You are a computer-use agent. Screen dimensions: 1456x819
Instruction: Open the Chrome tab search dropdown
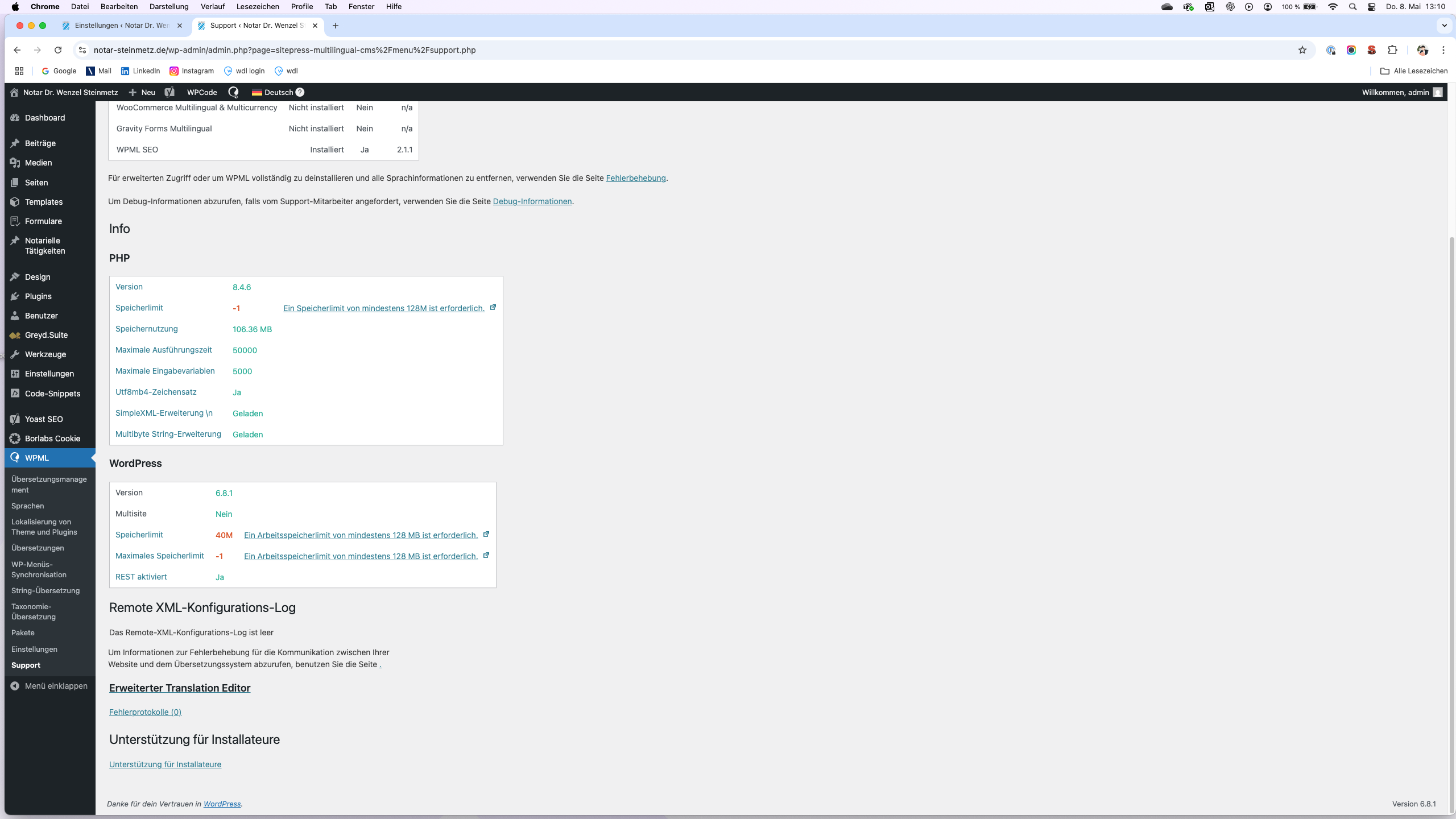point(1444,26)
